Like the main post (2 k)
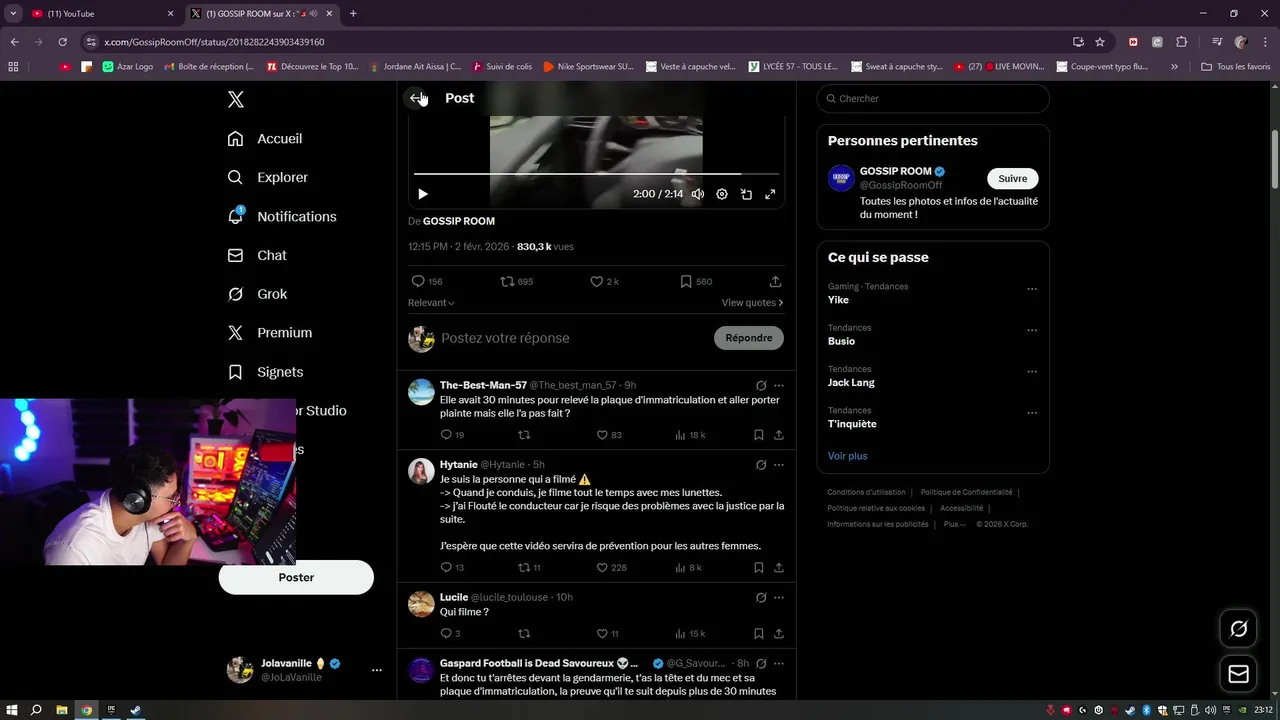Viewport: 1280px width, 720px height. [x=604, y=282]
